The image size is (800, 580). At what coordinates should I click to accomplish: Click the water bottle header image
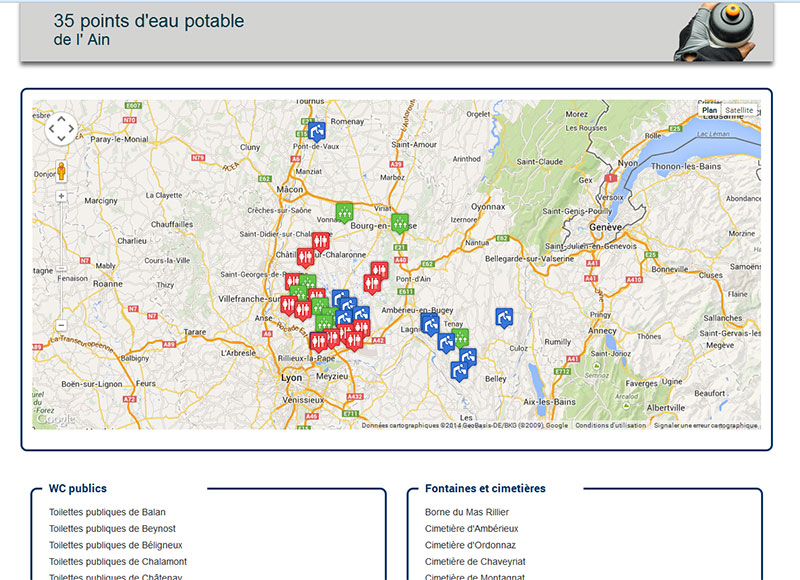click(714, 32)
